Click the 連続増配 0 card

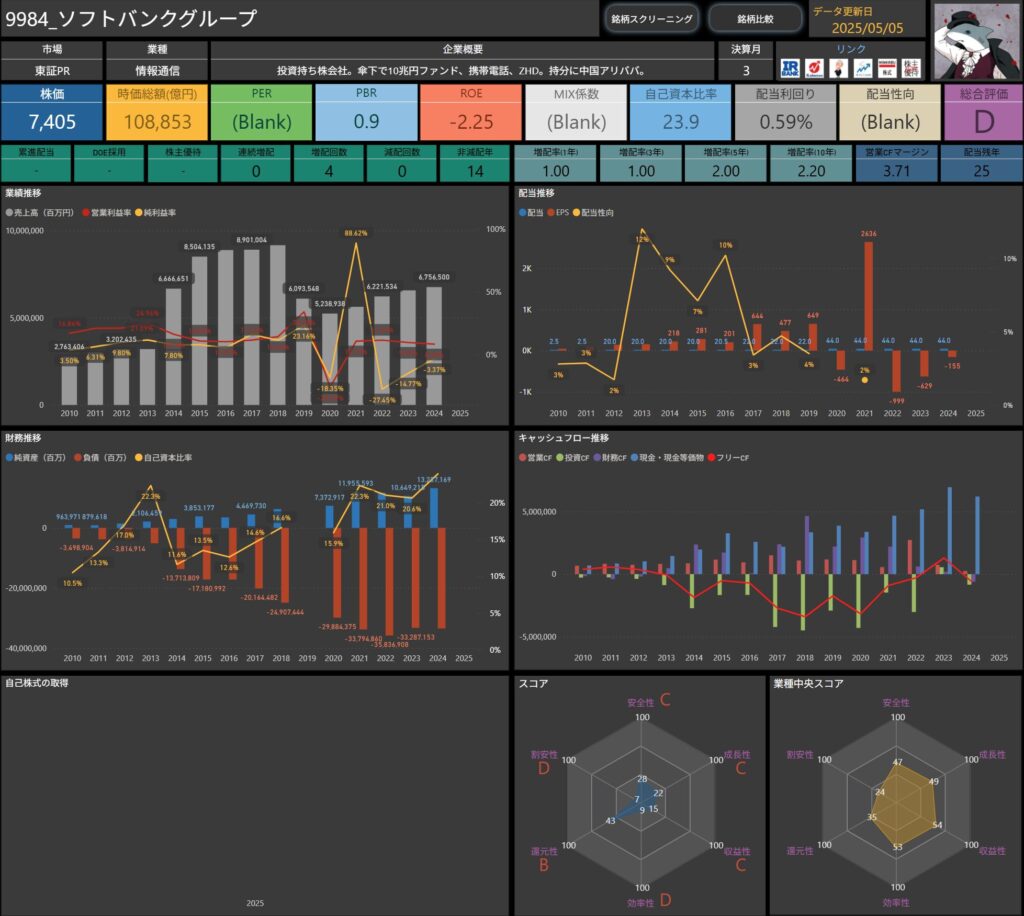point(255,163)
